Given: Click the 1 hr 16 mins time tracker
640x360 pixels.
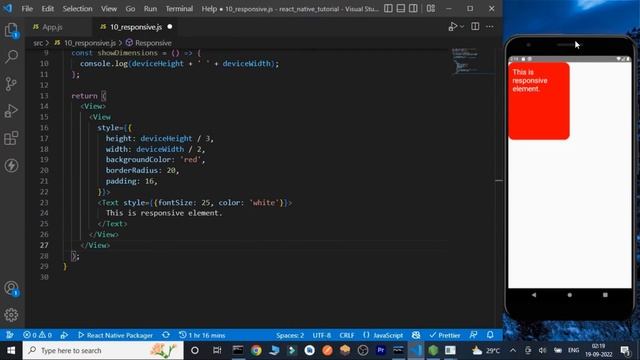Looking at the screenshot, I should 202,335.
